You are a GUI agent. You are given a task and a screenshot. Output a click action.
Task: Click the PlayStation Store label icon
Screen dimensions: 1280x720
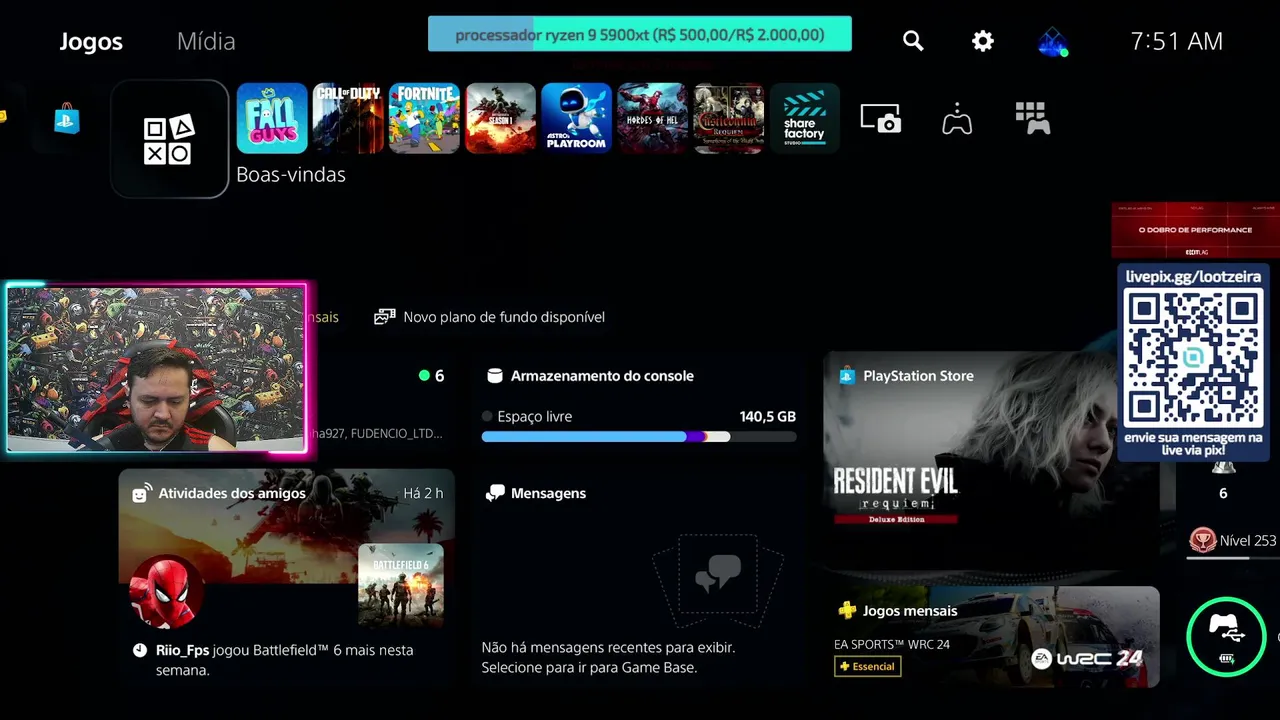pos(847,376)
